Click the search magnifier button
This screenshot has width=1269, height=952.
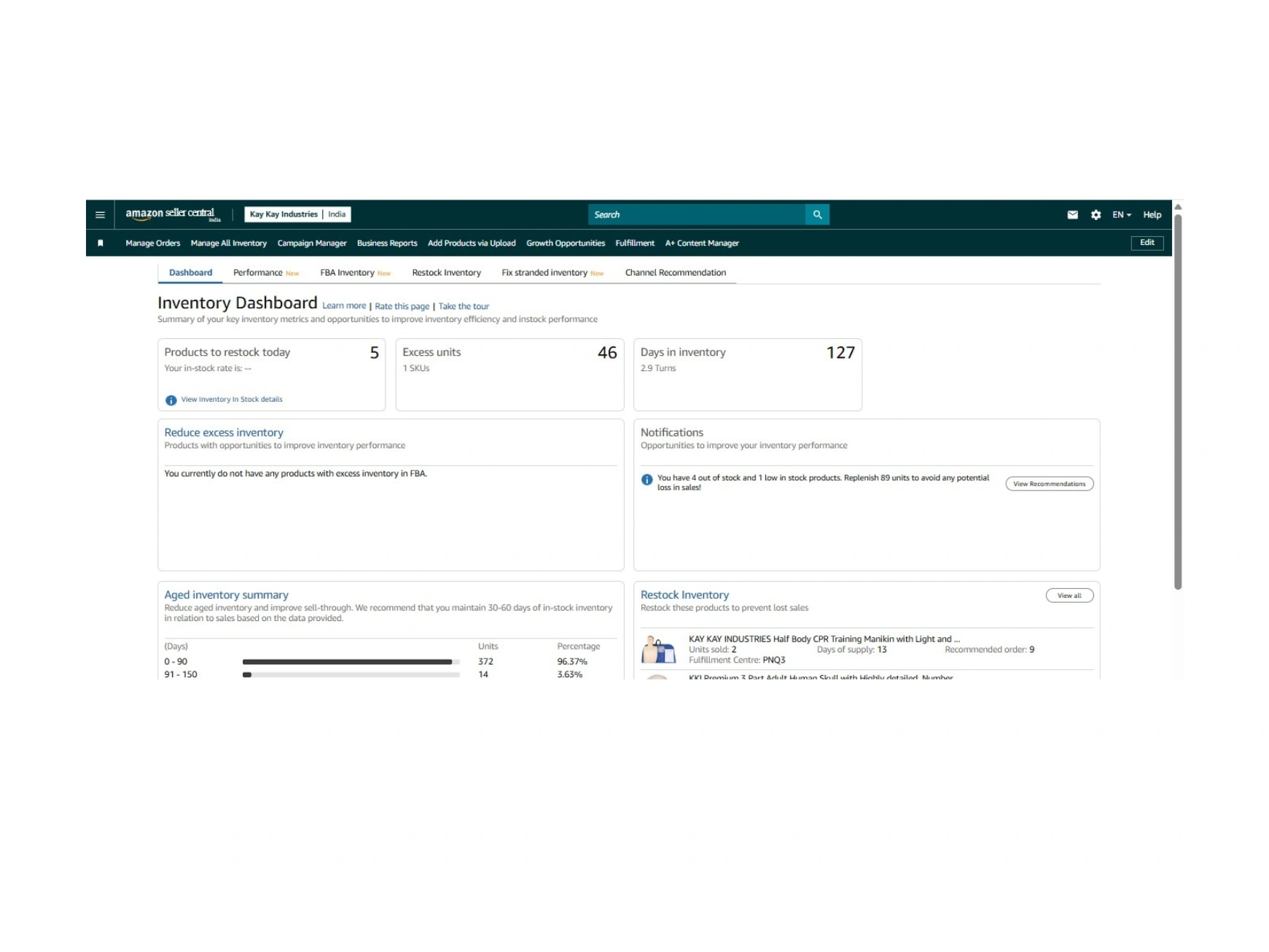[817, 214]
